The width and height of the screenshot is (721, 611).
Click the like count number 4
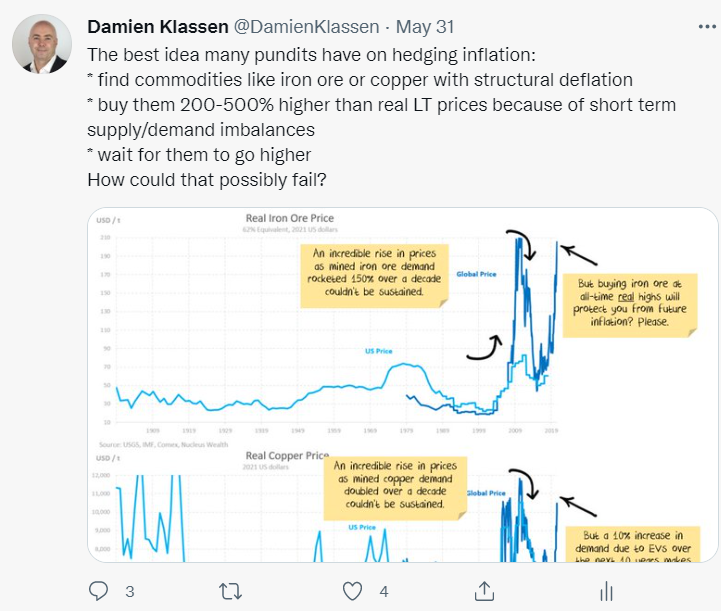383,591
